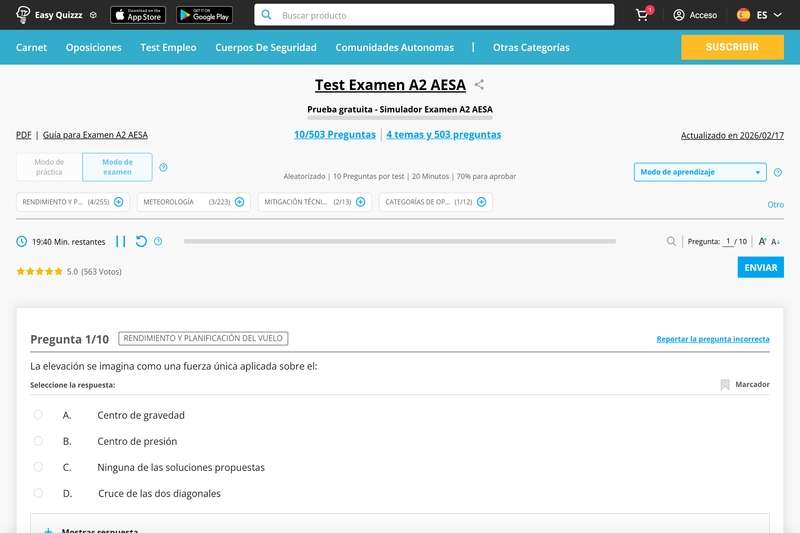This screenshot has width=800, height=533.
Task: Open the PDF link
Action: click(x=23, y=135)
